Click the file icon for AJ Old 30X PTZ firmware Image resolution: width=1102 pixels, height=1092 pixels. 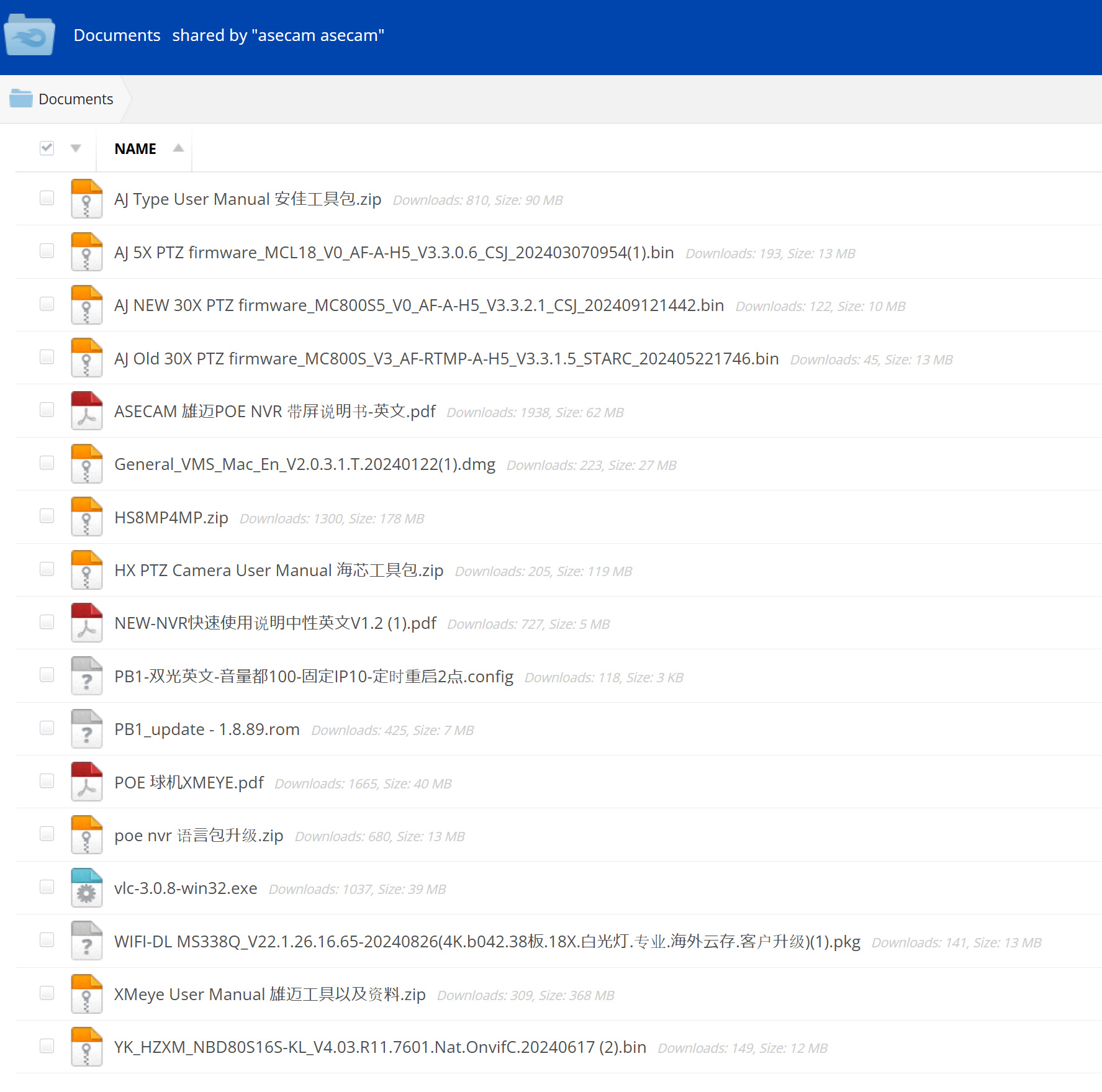coord(86,358)
